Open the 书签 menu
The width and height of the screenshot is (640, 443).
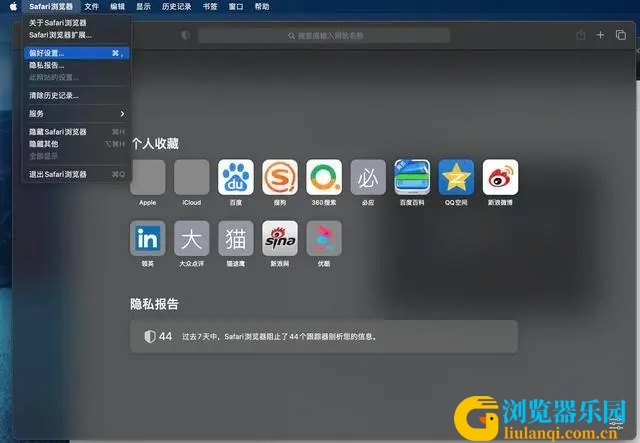tap(210, 7)
